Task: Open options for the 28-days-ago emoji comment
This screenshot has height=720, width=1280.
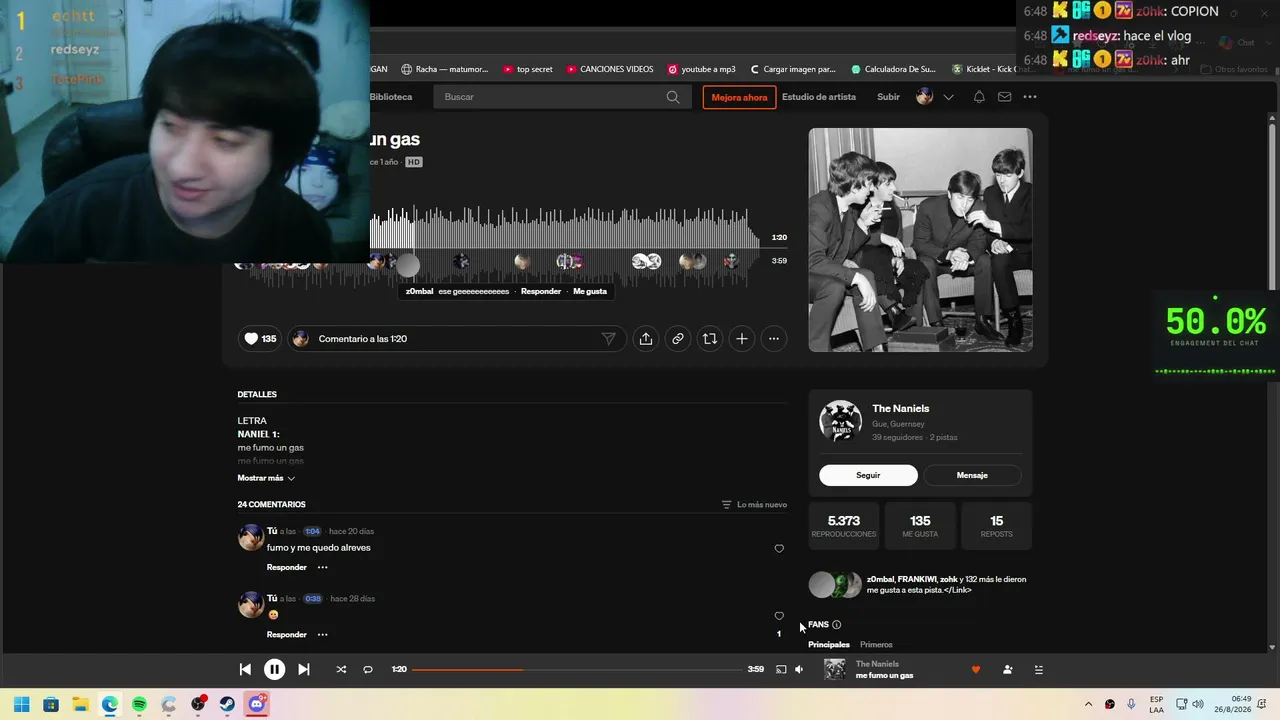Action: [322, 635]
